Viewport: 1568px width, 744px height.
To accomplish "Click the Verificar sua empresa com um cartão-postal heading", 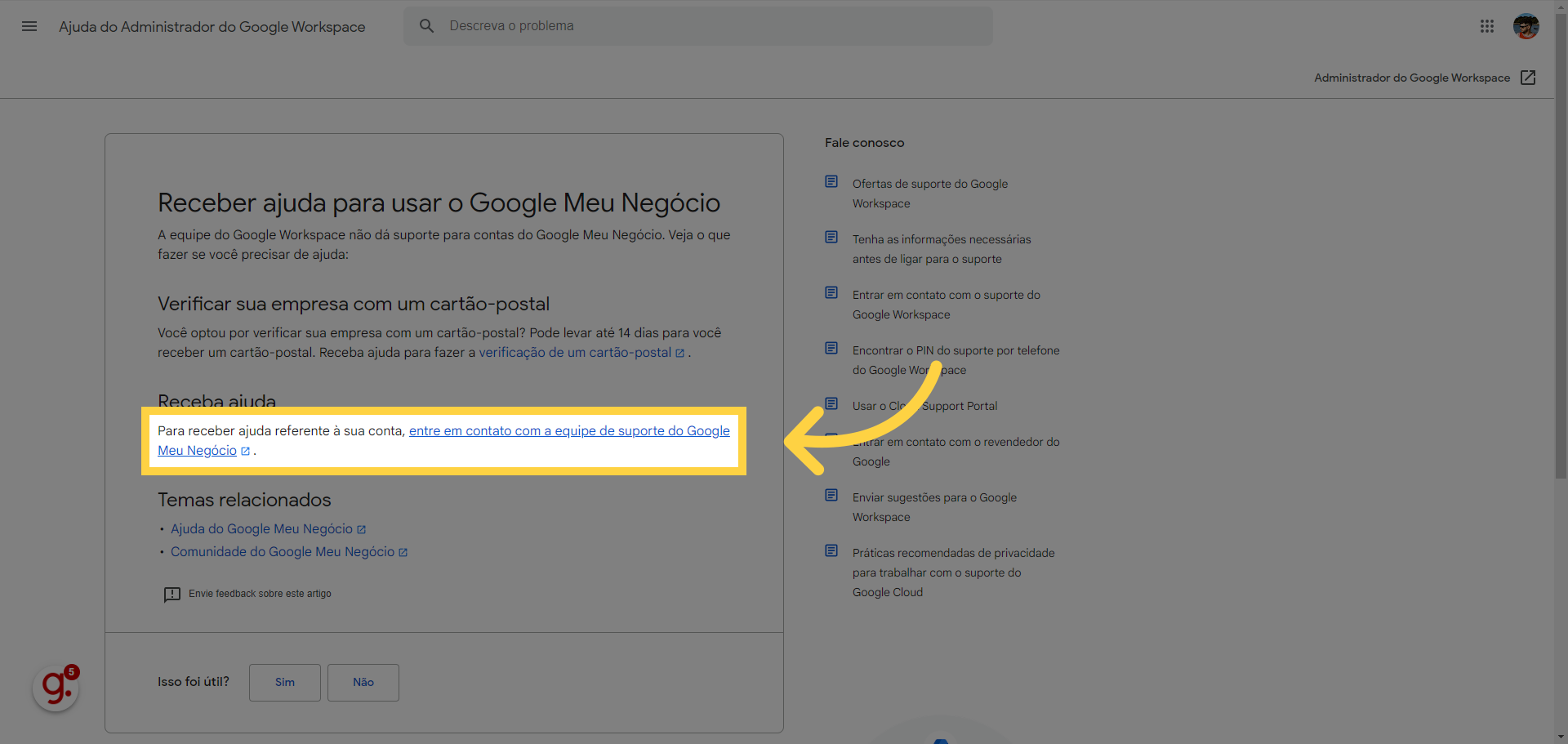I will 354,304.
